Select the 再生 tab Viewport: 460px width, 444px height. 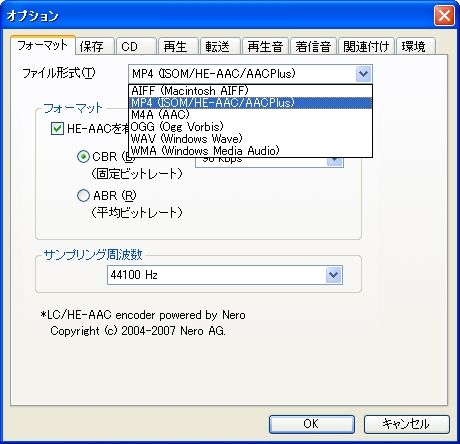(x=178, y=46)
